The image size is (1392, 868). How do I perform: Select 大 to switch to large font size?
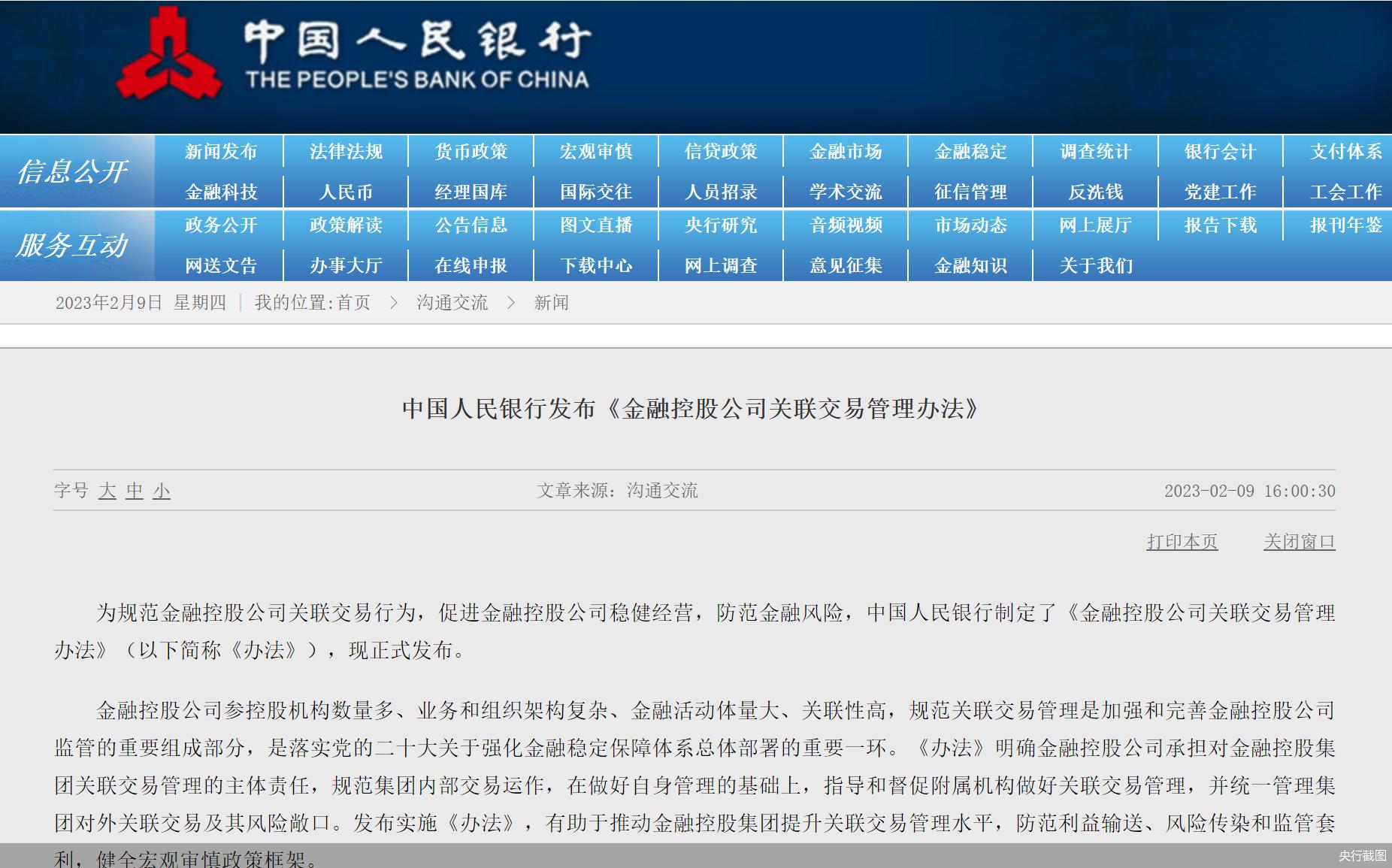point(106,491)
